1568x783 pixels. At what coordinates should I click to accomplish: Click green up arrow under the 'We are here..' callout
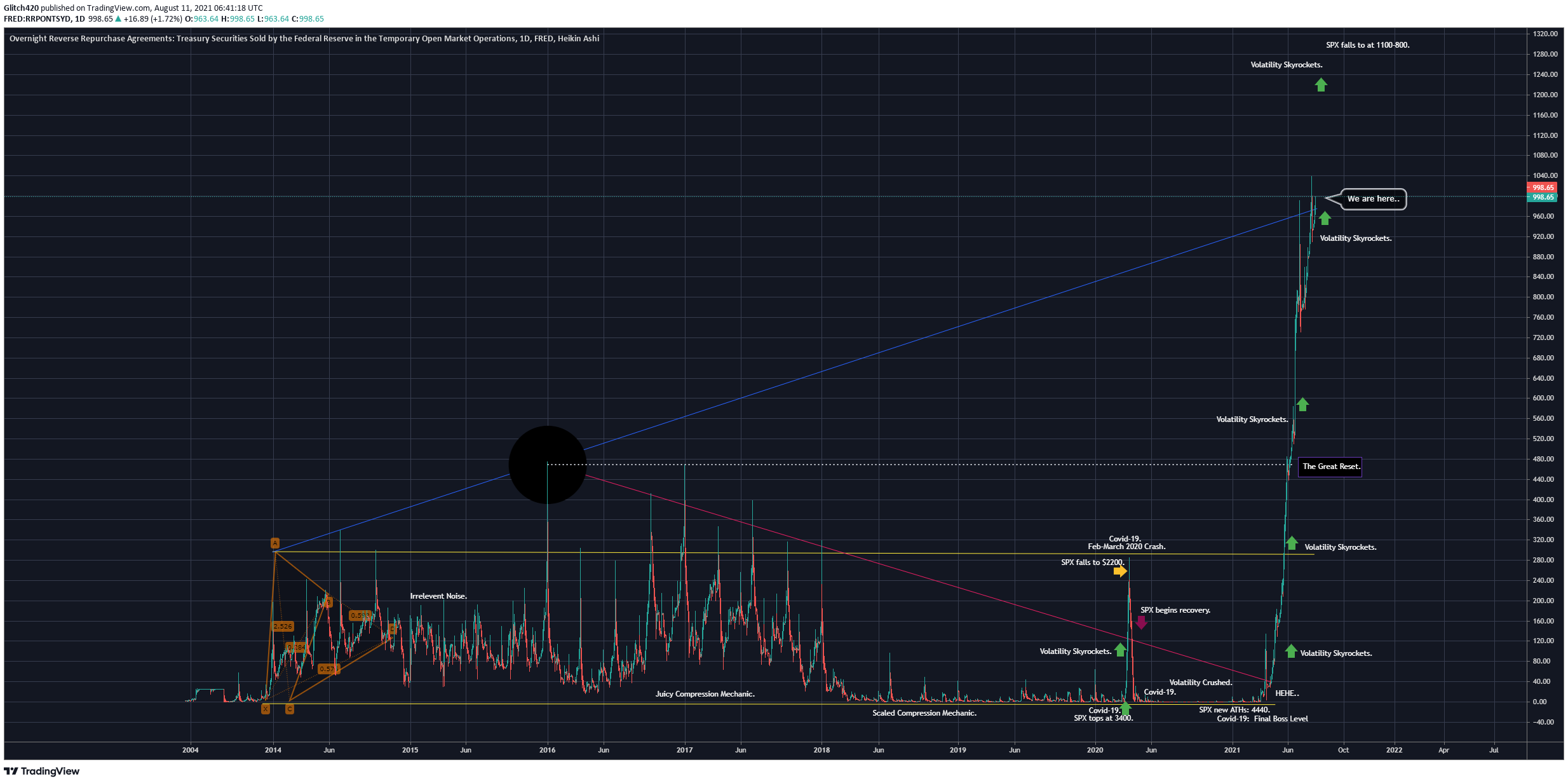[1325, 218]
